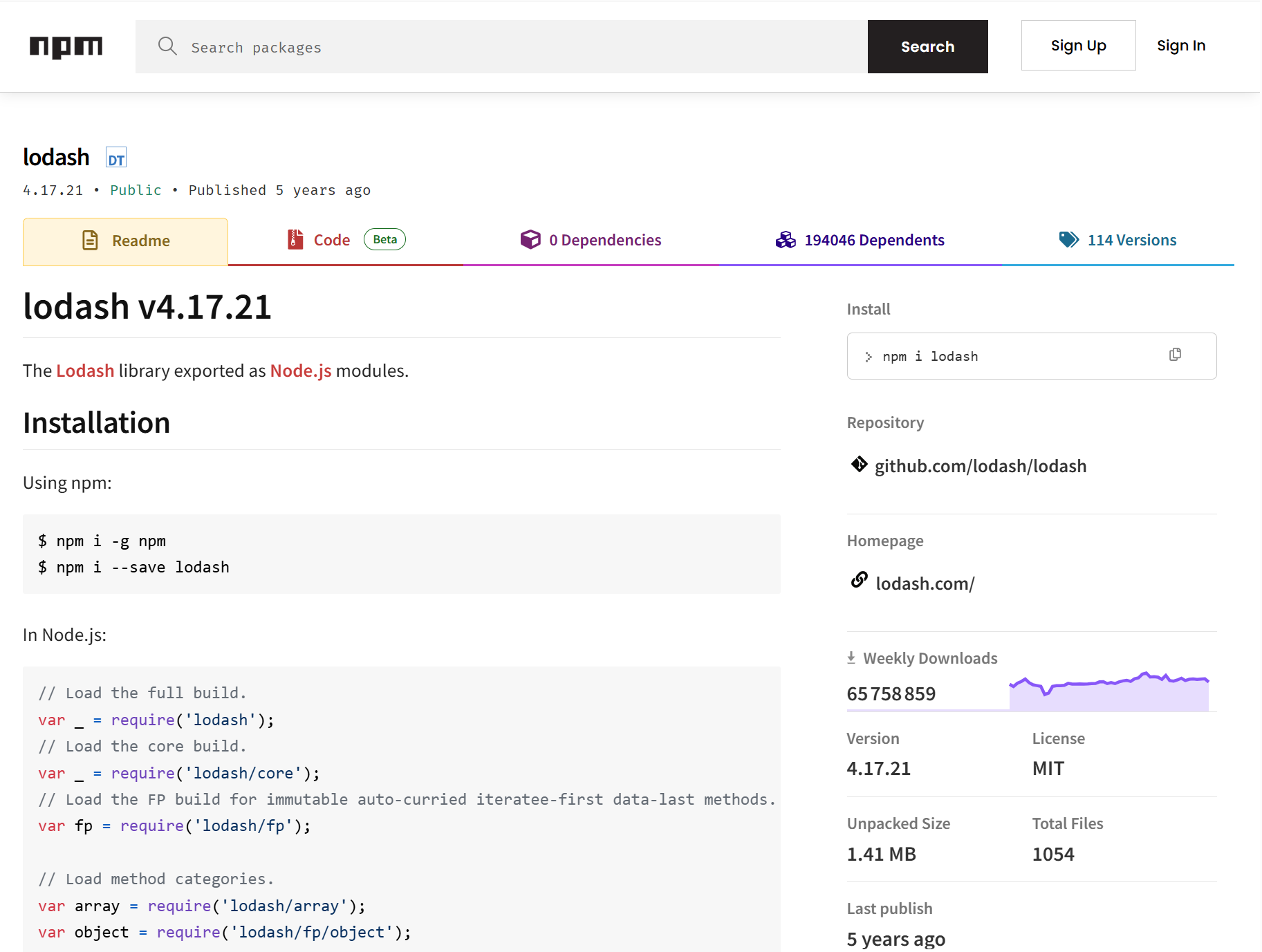Click the tag icon beside 114 Versions

(1068, 239)
